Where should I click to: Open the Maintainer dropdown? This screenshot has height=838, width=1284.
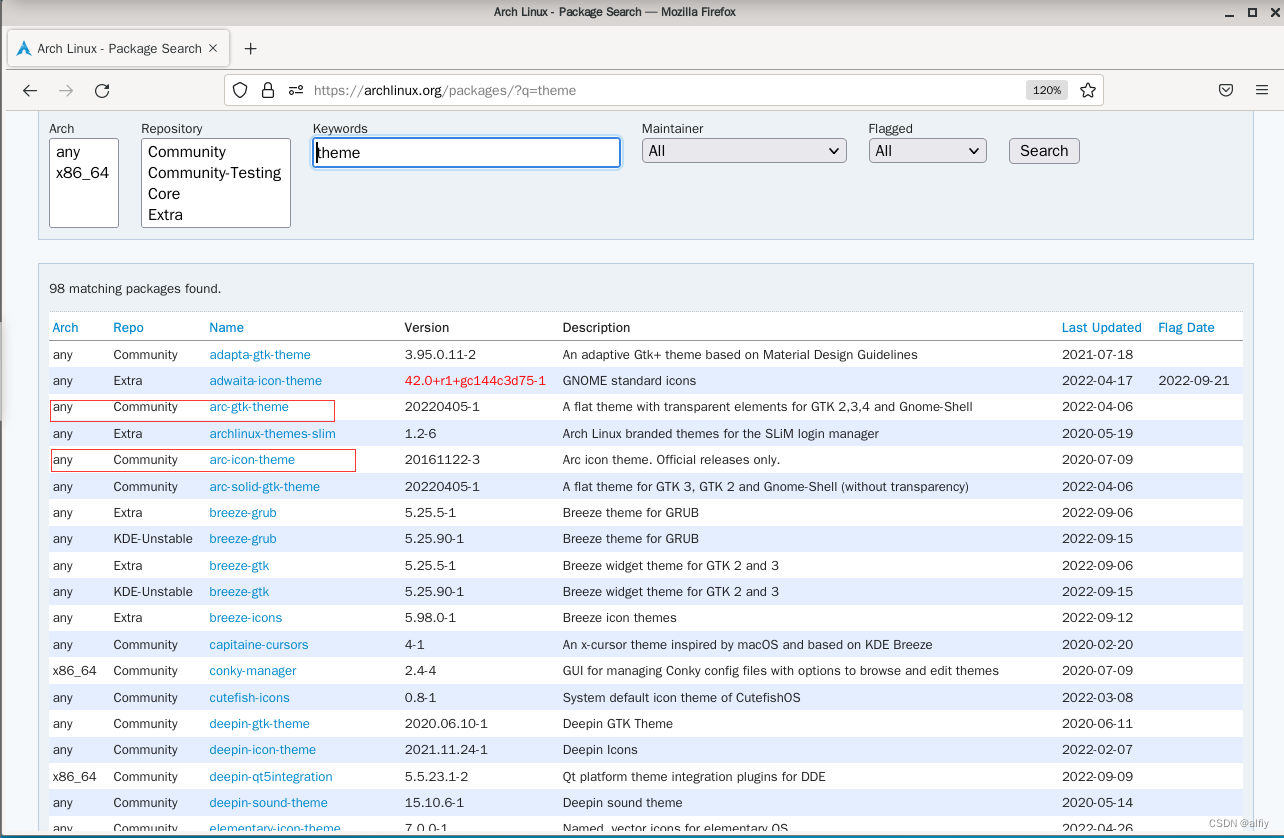[744, 151]
